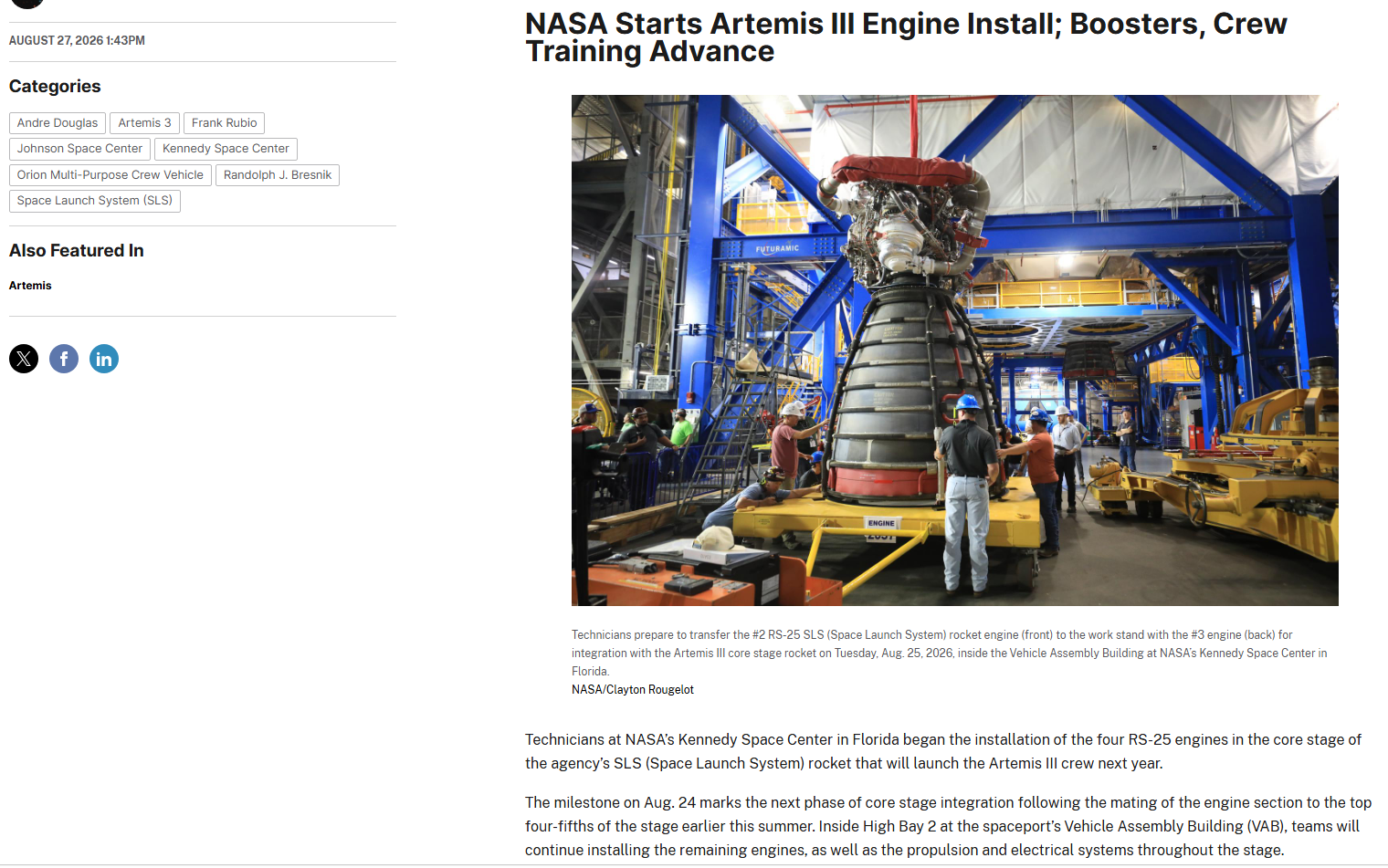Screen dimensions: 1388x868
Task: Open the Andre Douglas category tag
Action: coord(58,123)
